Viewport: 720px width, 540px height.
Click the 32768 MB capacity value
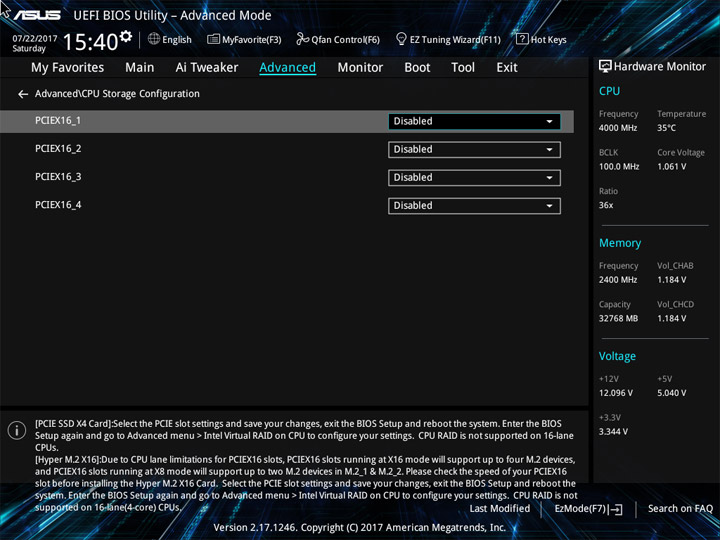click(618, 318)
